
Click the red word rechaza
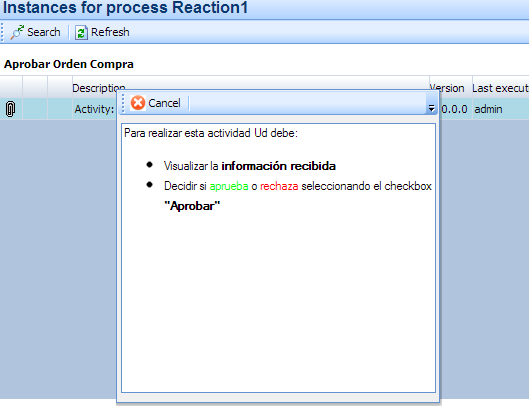[x=279, y=186]
